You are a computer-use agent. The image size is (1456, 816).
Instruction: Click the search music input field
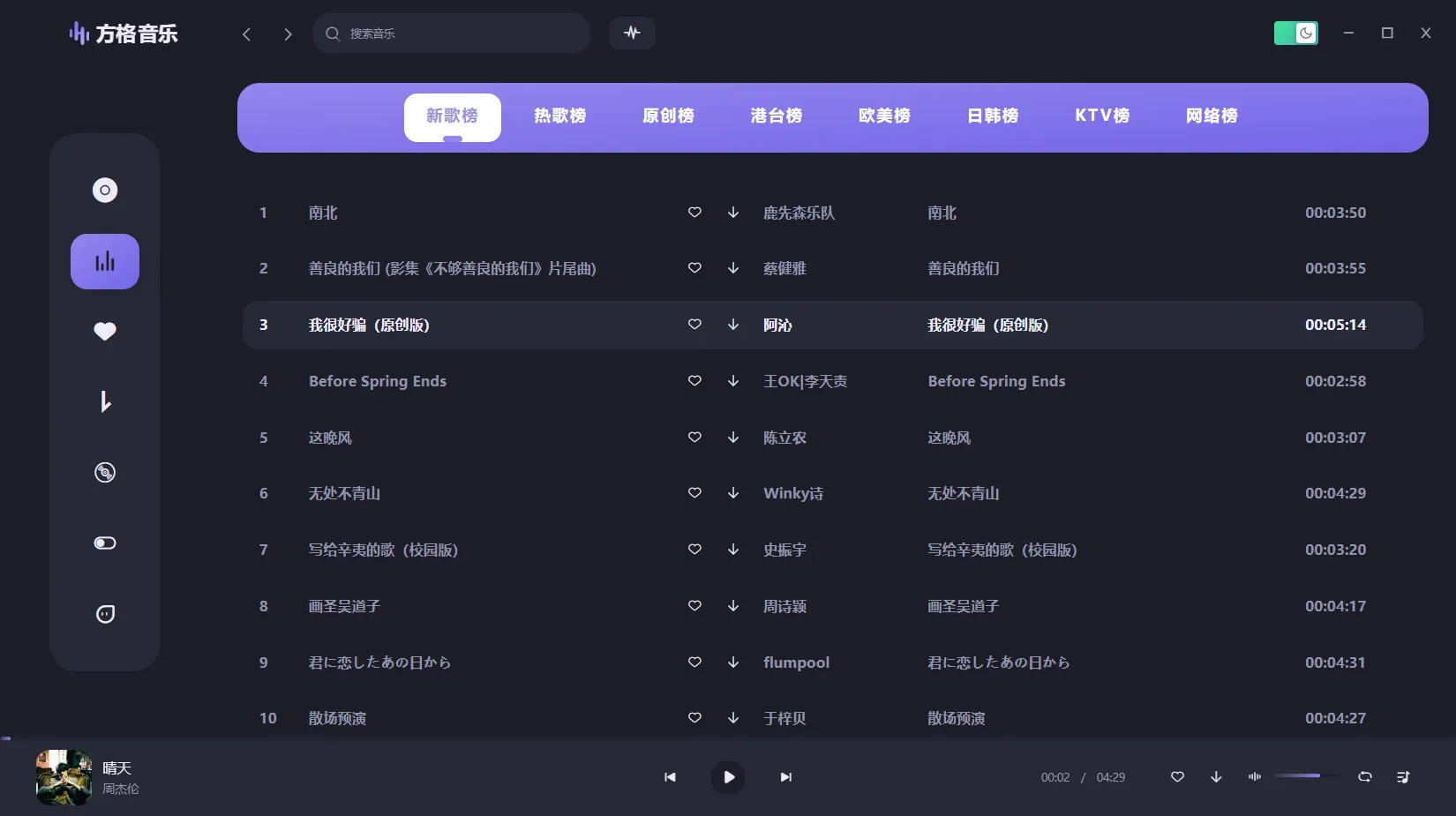pyautogui.click(x=451, y=33)
